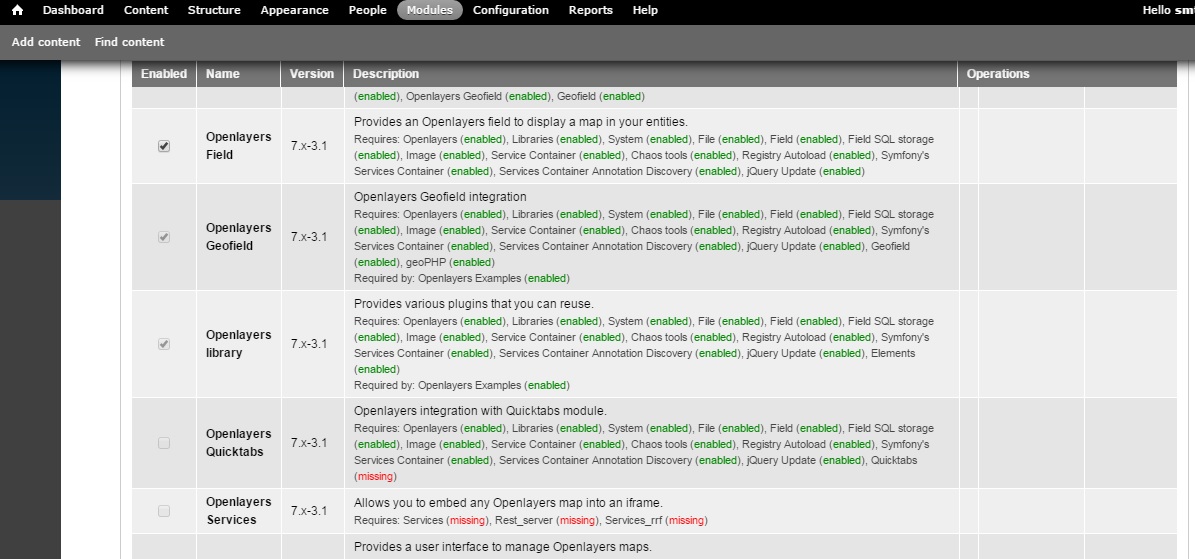The height and width of the screenshot is (559, 1195).
Task: Open the Reports menu
Action: pos(591,10)
